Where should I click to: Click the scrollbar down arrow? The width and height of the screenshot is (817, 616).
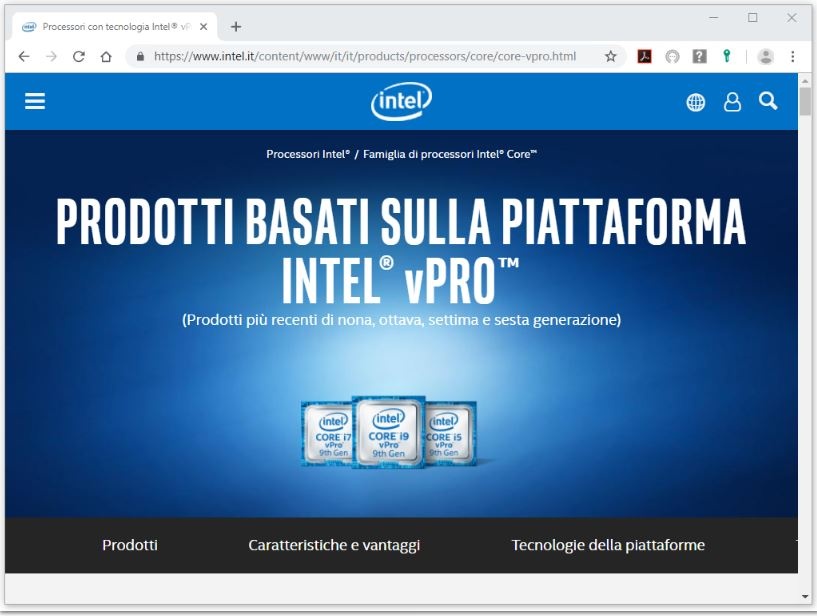pyautogui.click(x=805, y=597)
